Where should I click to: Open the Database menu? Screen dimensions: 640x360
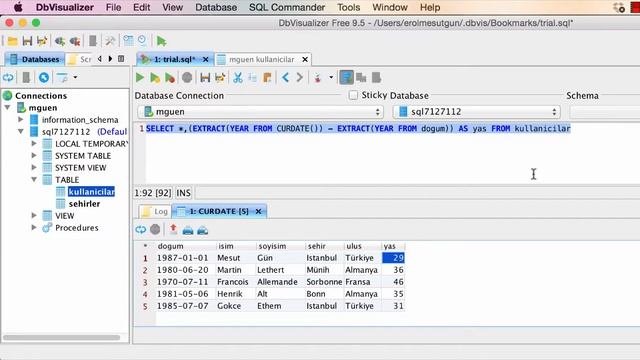point(216,7)
